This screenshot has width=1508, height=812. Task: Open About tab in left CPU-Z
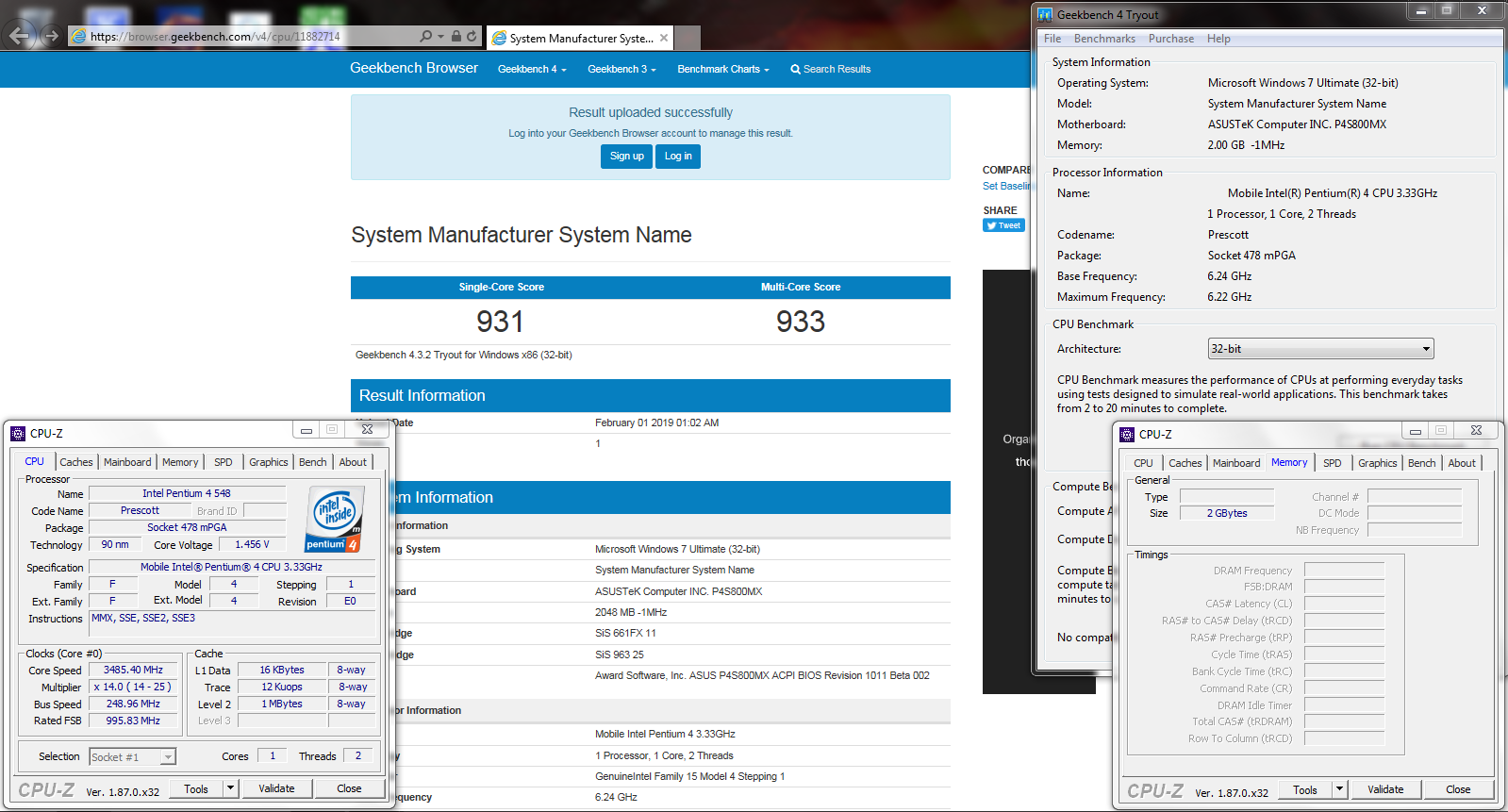pyautogui.click(x=354, y=462)
